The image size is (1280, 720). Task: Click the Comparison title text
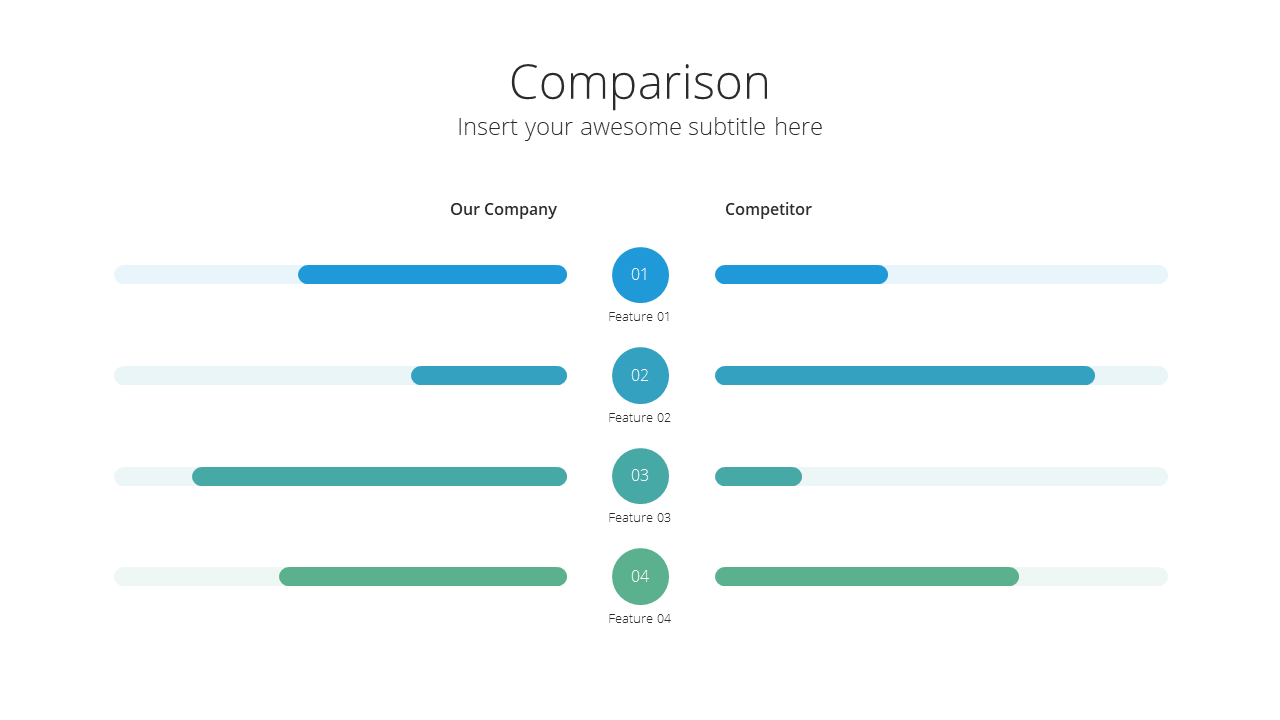pos(640,82)
